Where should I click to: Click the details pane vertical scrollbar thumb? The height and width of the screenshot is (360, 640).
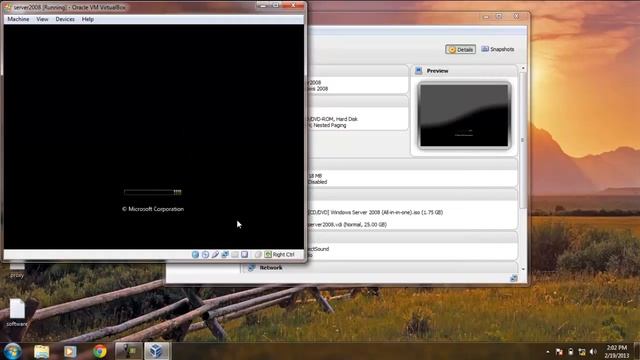(x=523, y=140)
